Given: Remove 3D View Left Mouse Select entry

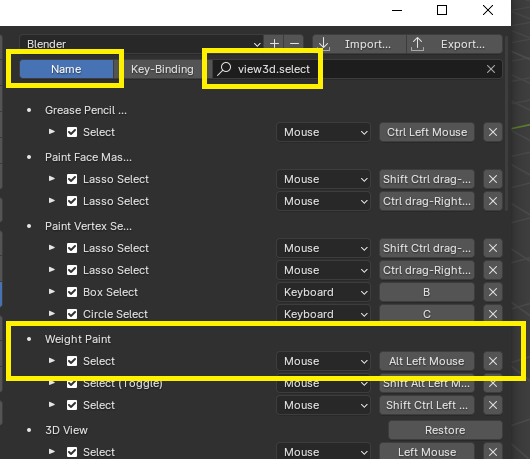Looking at the screenshot, I should coord(493,452).
